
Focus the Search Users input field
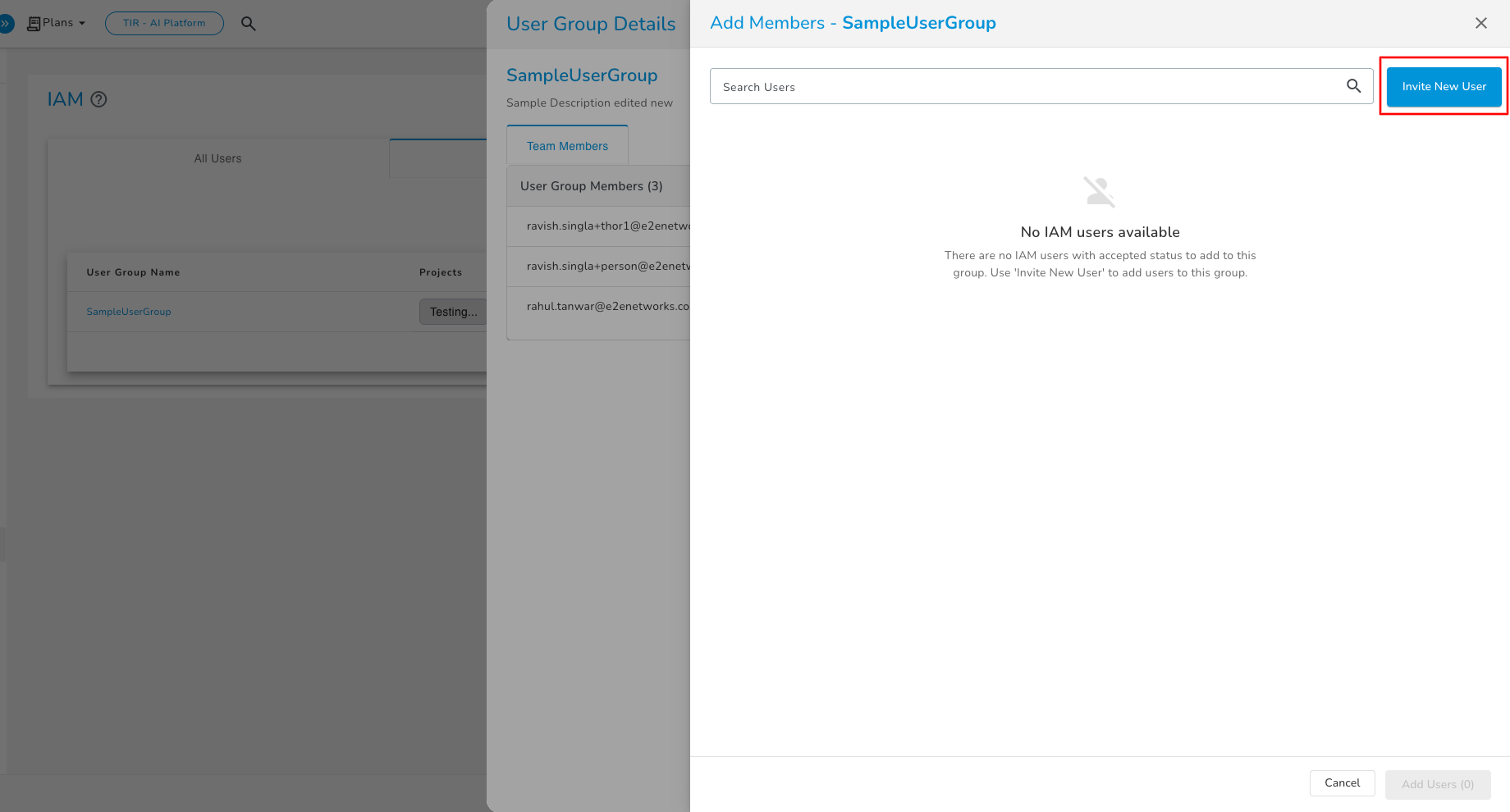point(1026,86)
